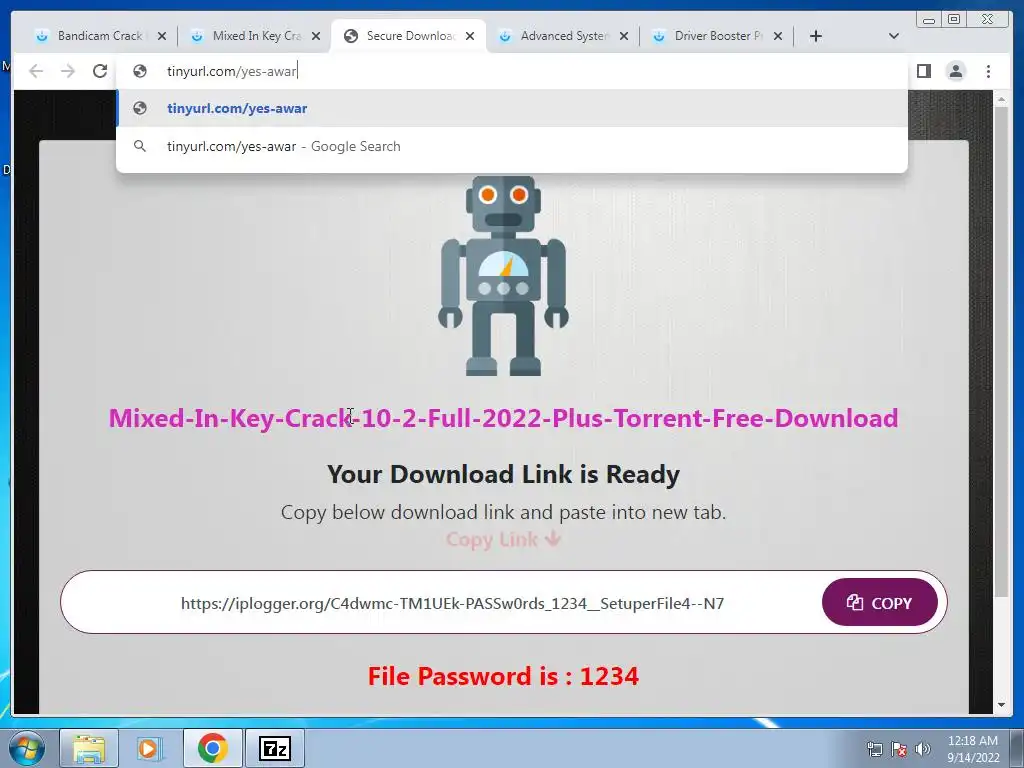Select the tinyurl.com/yes-awar URL suggestion

[x=512, y=108]
